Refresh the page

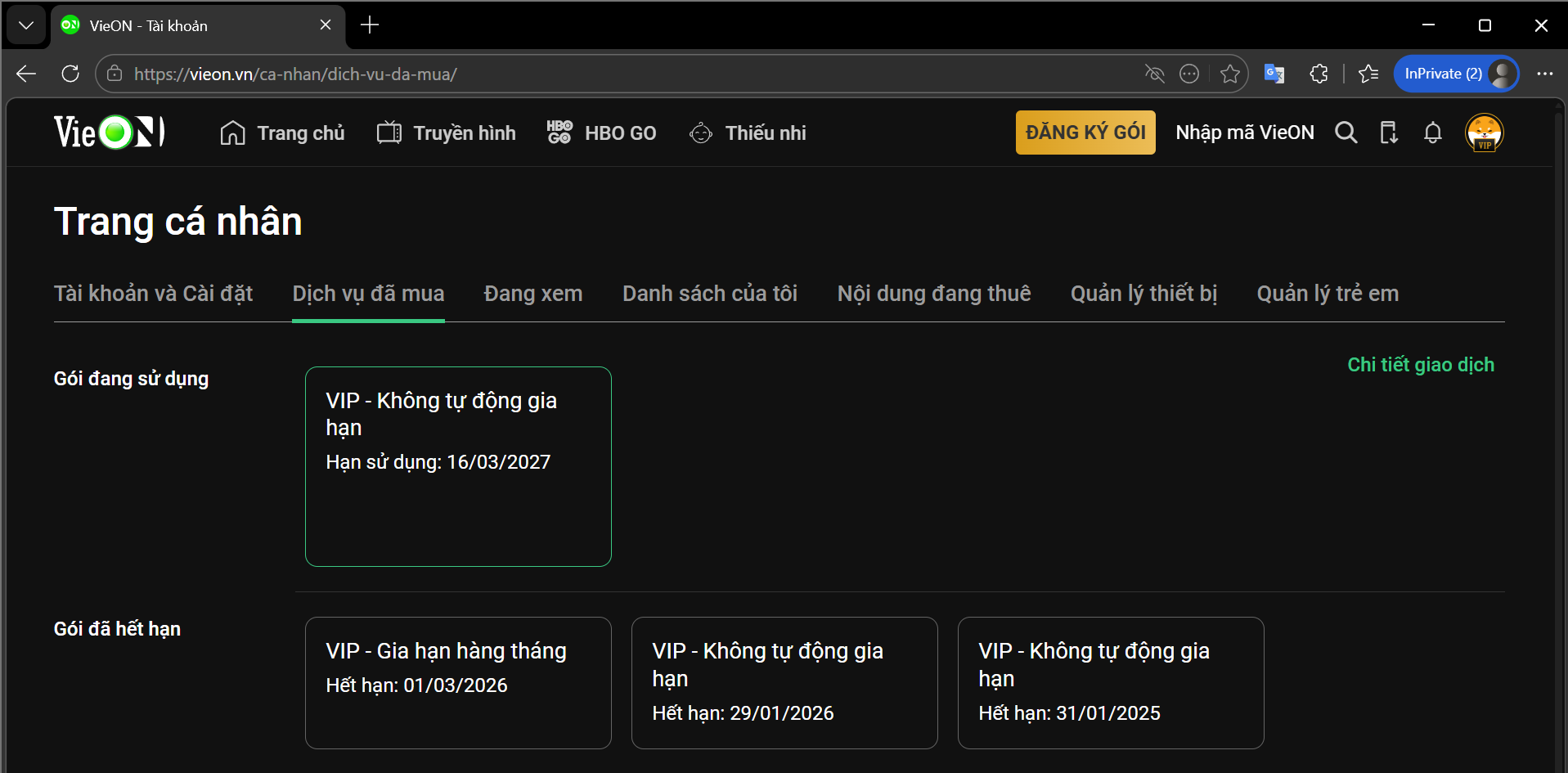[70, 74]
